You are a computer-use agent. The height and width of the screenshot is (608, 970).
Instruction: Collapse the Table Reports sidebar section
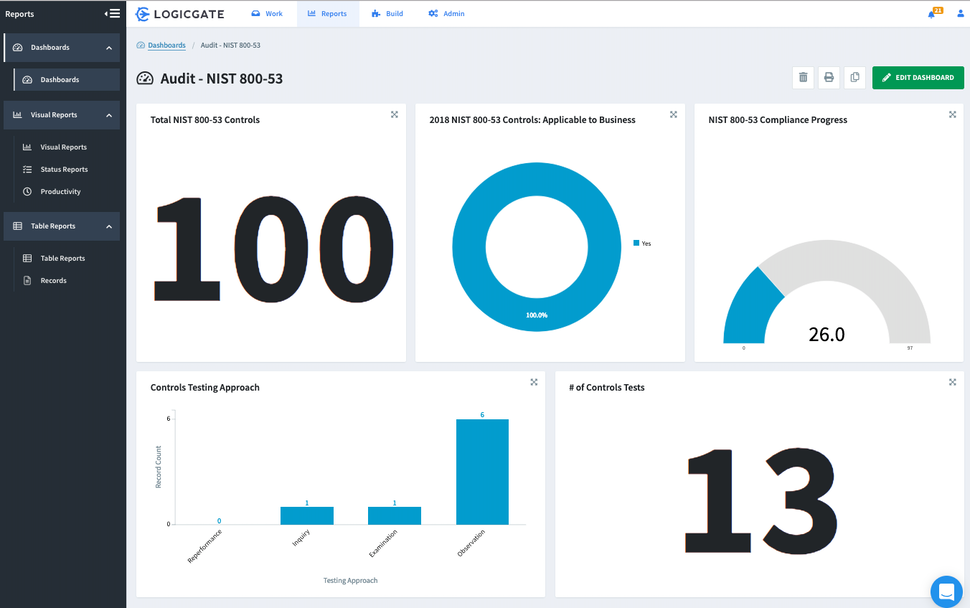[x=109, y=227]
